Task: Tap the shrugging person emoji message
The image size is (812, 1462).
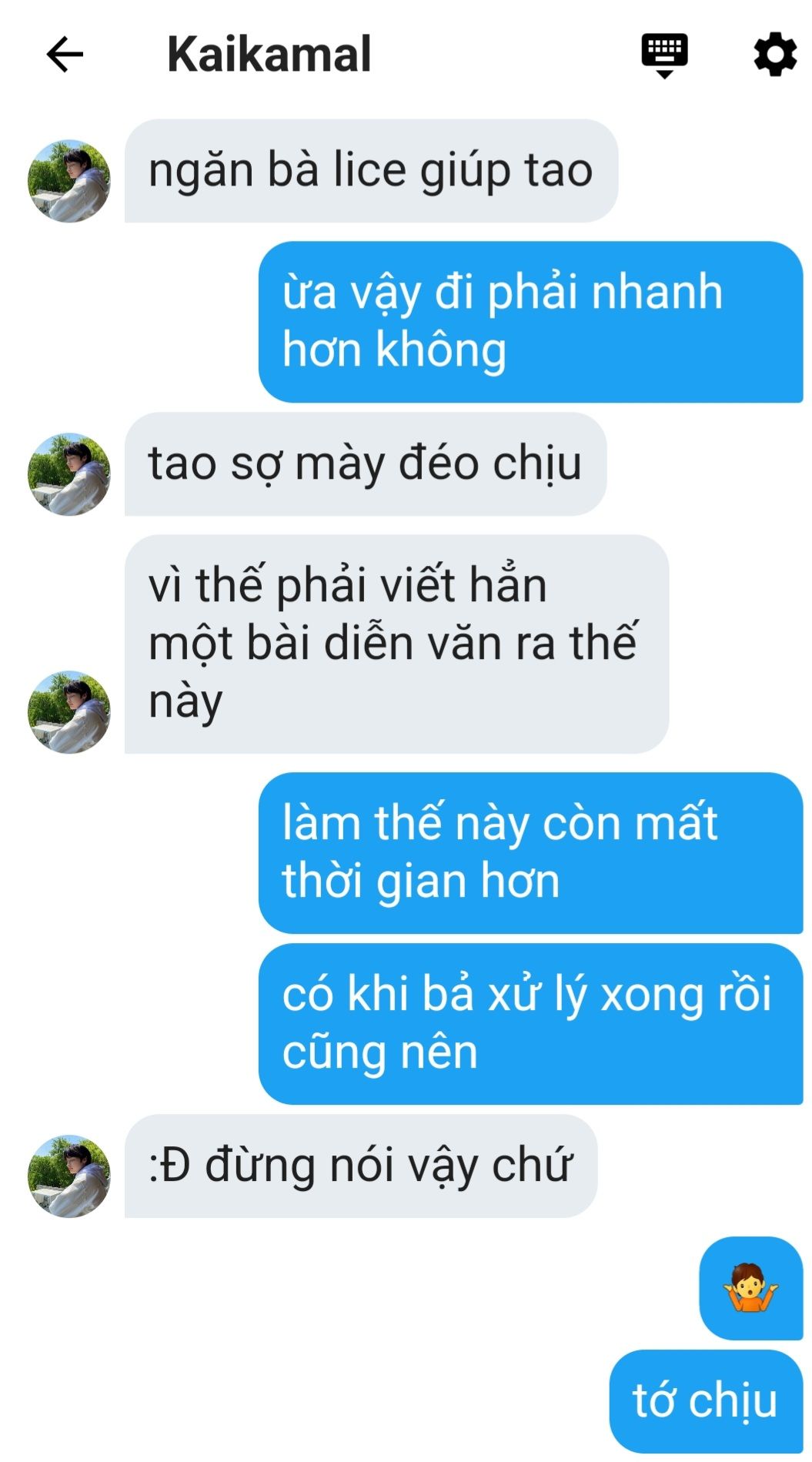Action: [x=751, y=1288]
